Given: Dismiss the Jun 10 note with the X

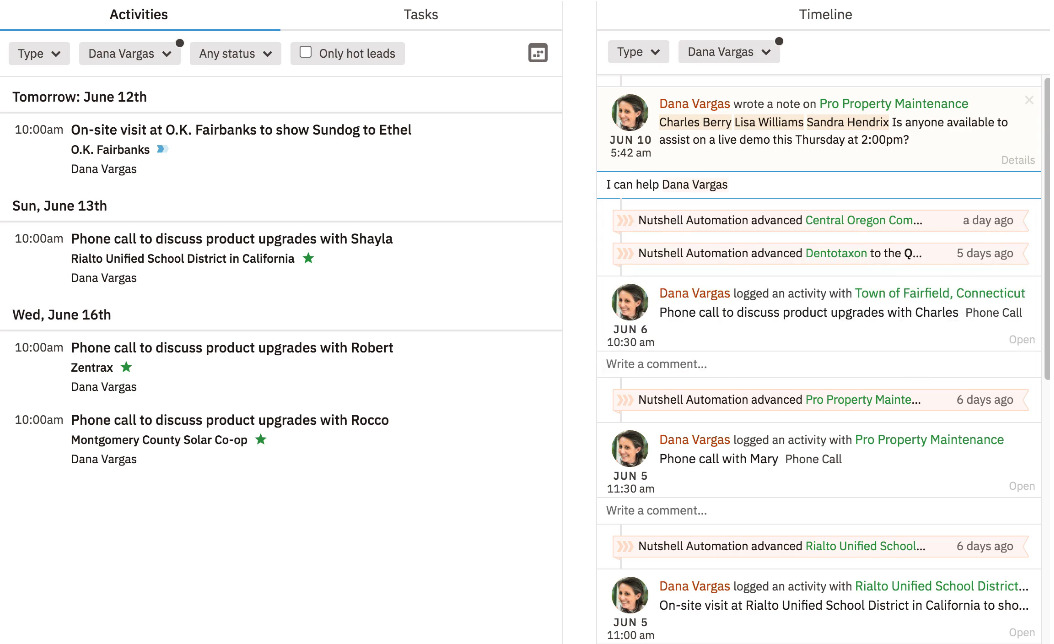Looking at the screenshot, I should coord(1029,100).
